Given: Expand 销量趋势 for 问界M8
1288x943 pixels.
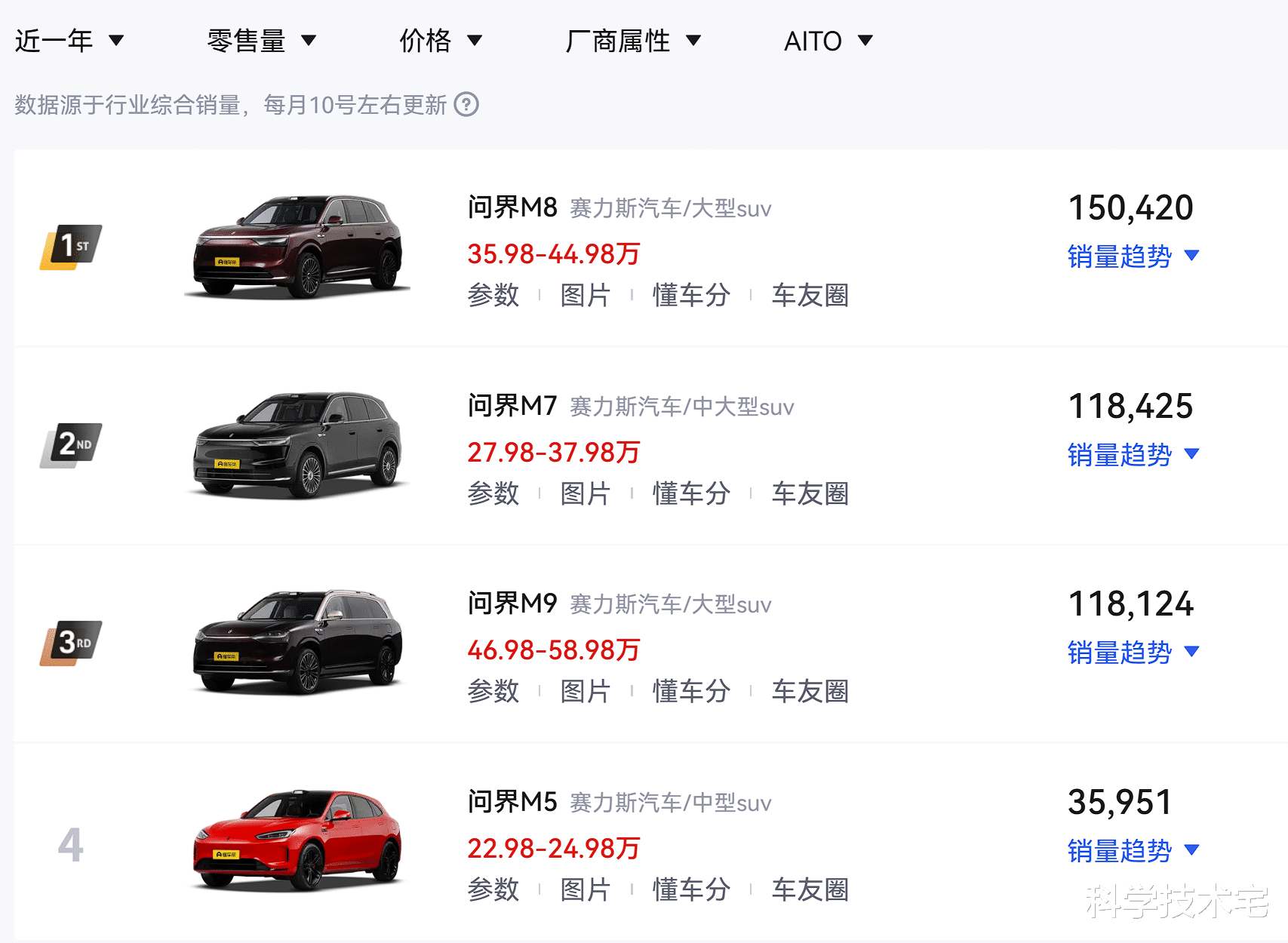Looking at the screenshot, I should [x=1133, y=256].
